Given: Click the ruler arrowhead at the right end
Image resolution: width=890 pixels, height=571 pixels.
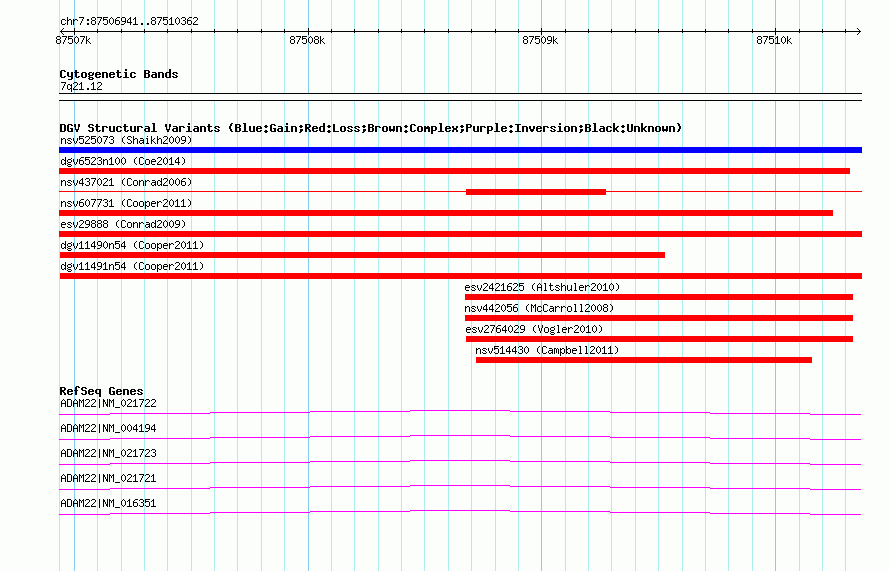Looking at the screenshot, I should point(859,31).
